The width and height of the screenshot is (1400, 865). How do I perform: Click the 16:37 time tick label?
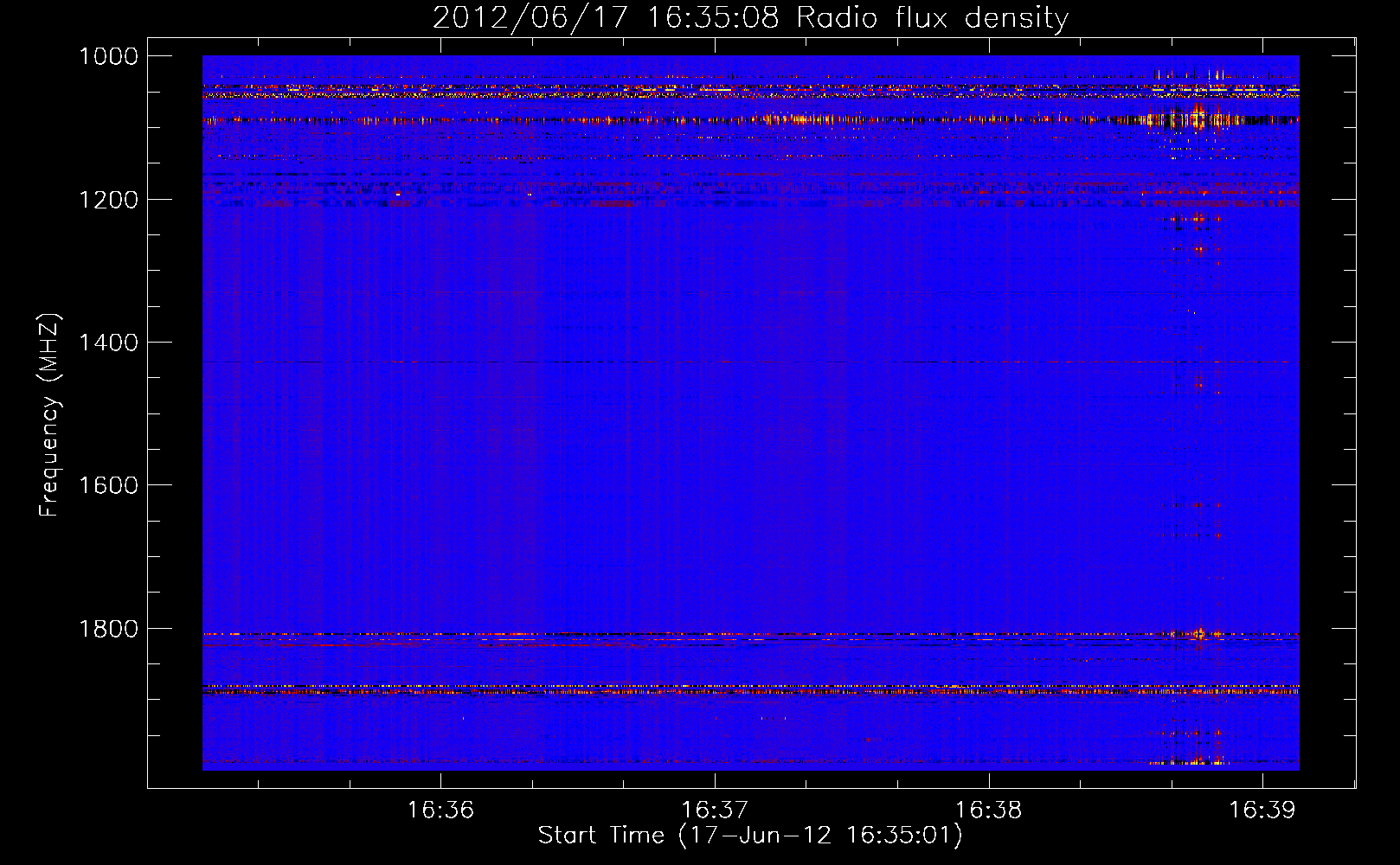click(x=715, y=810)
